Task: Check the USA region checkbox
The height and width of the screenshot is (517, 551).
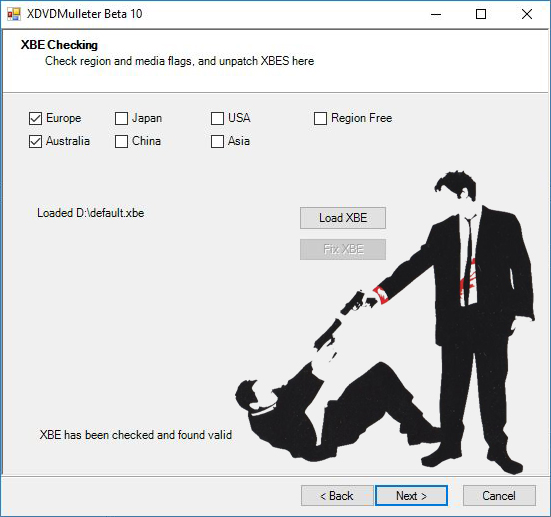Action: point(217,118)
